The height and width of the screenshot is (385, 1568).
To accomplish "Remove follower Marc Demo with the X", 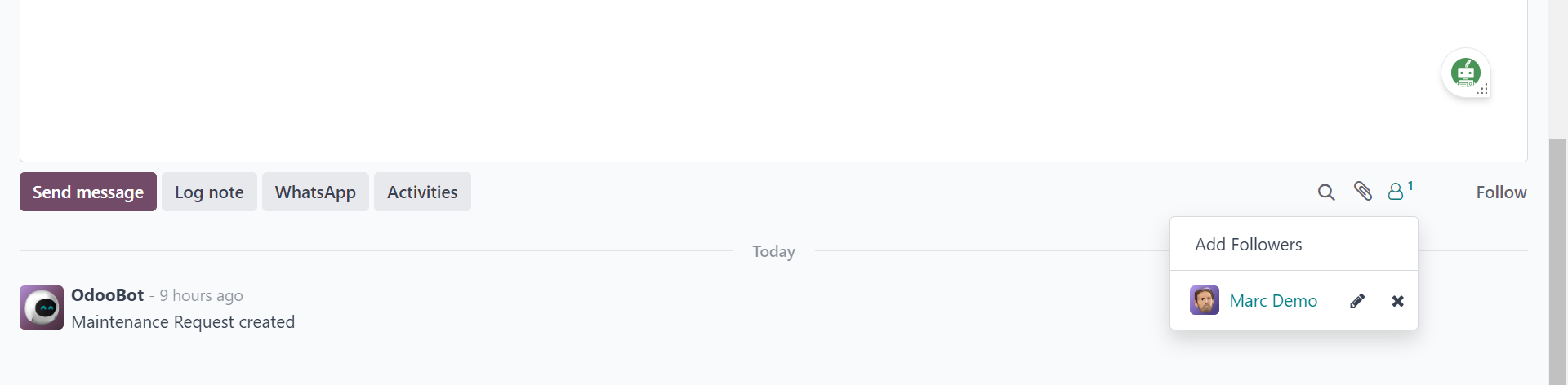I will (1398, 301).
